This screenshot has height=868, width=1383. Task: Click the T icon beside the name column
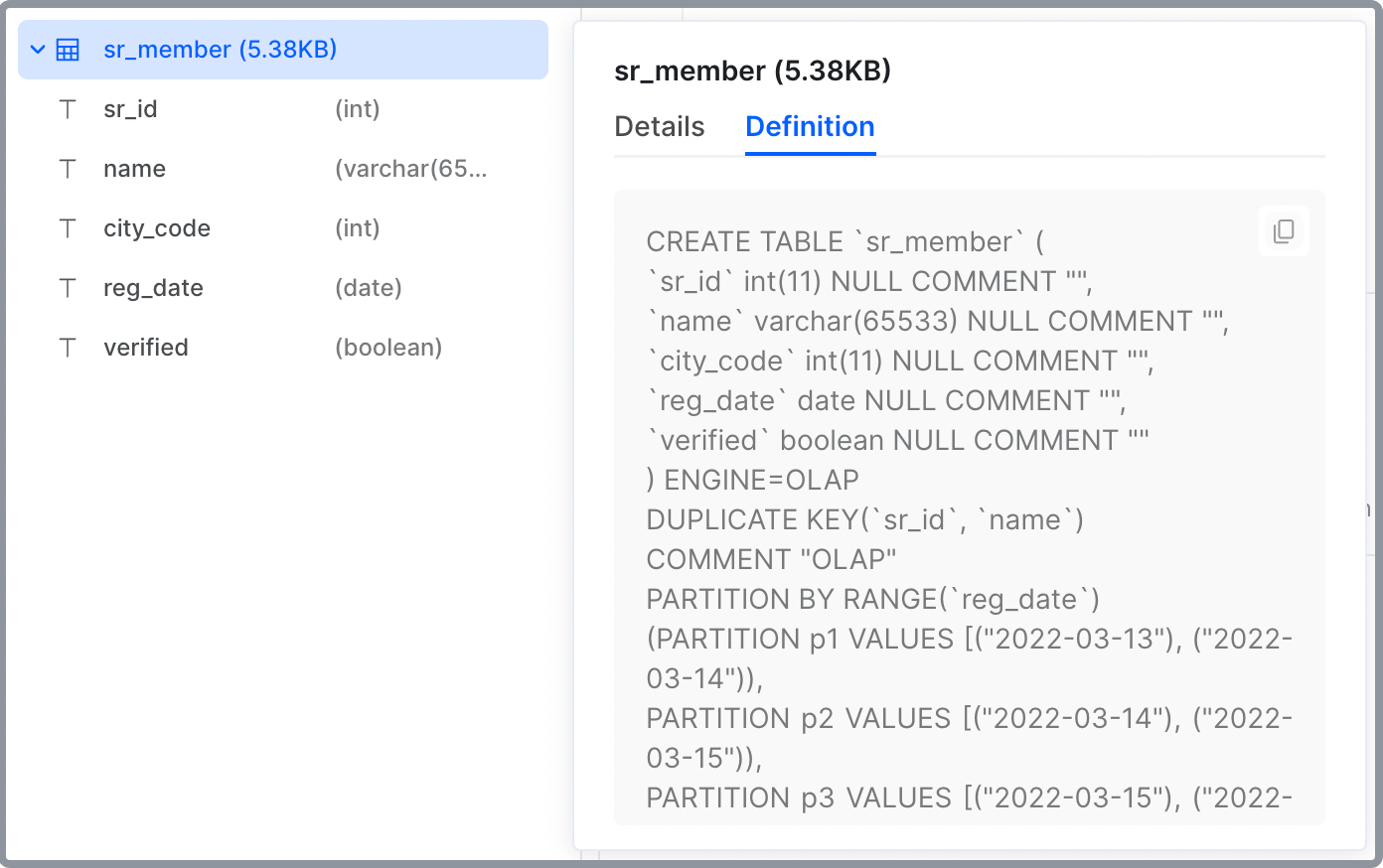point(68,169)
